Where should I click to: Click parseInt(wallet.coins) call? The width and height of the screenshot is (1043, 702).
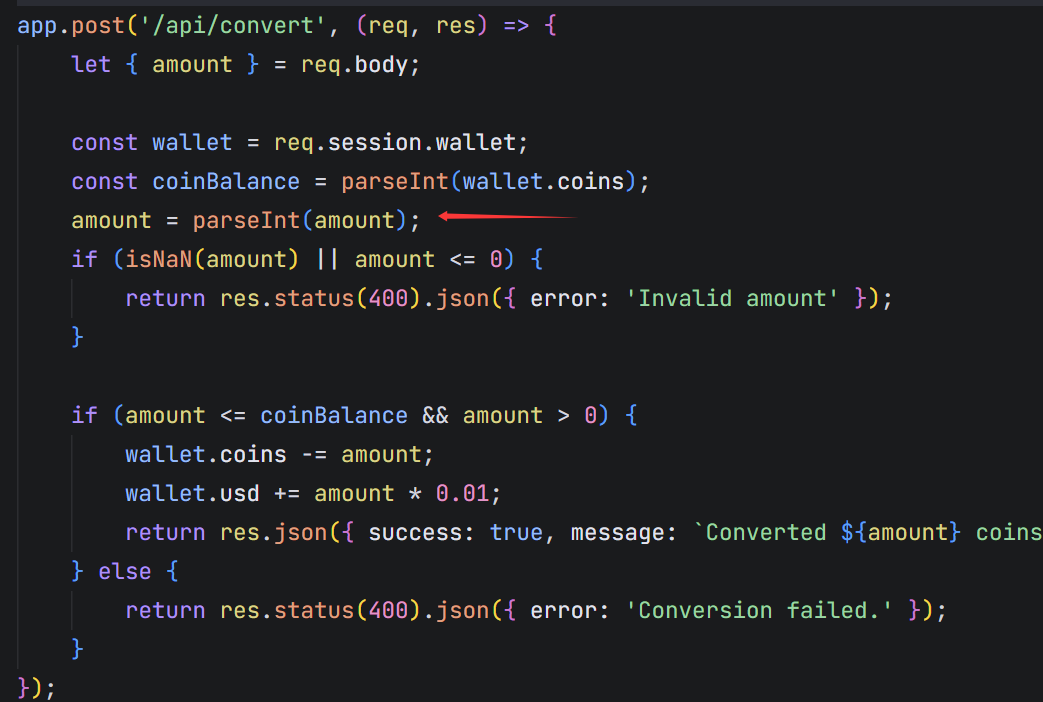pos(488,181)
